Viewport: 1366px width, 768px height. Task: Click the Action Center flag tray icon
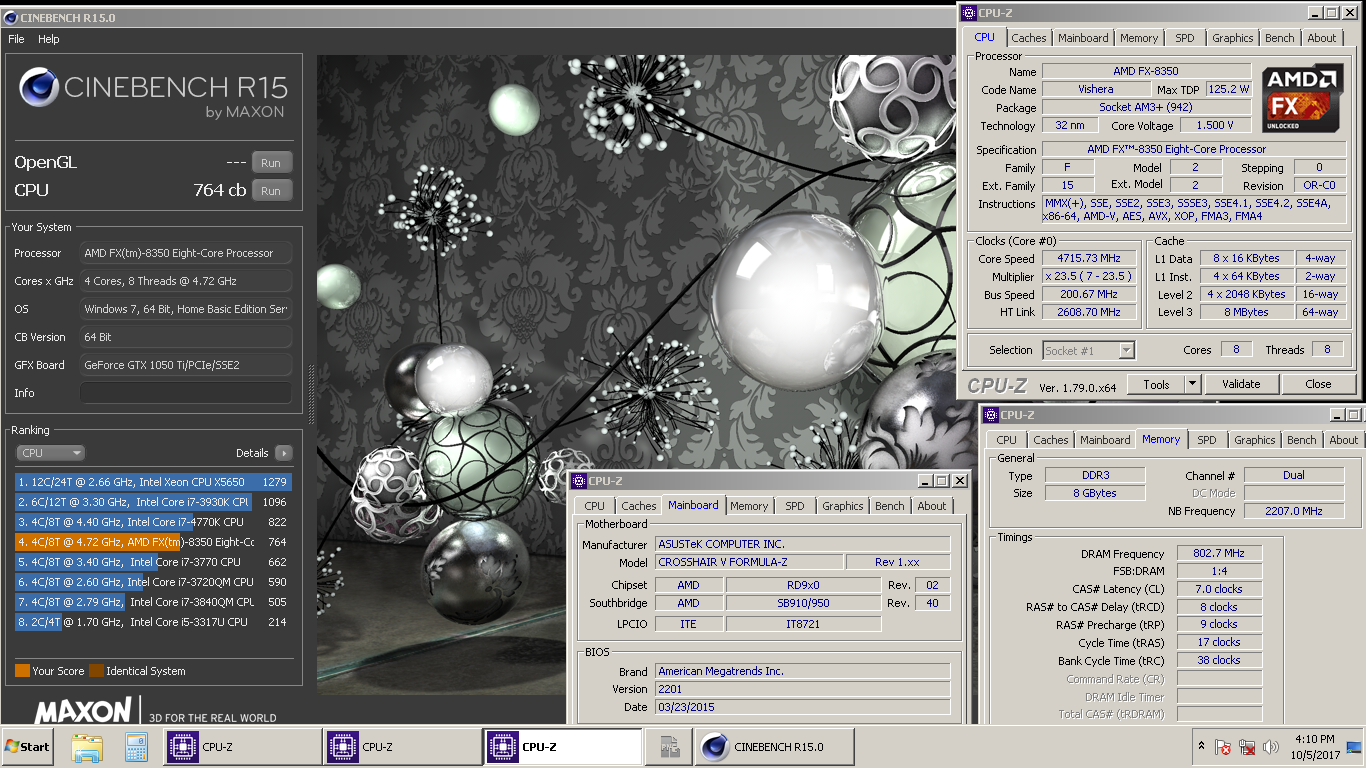(1222, 747)
